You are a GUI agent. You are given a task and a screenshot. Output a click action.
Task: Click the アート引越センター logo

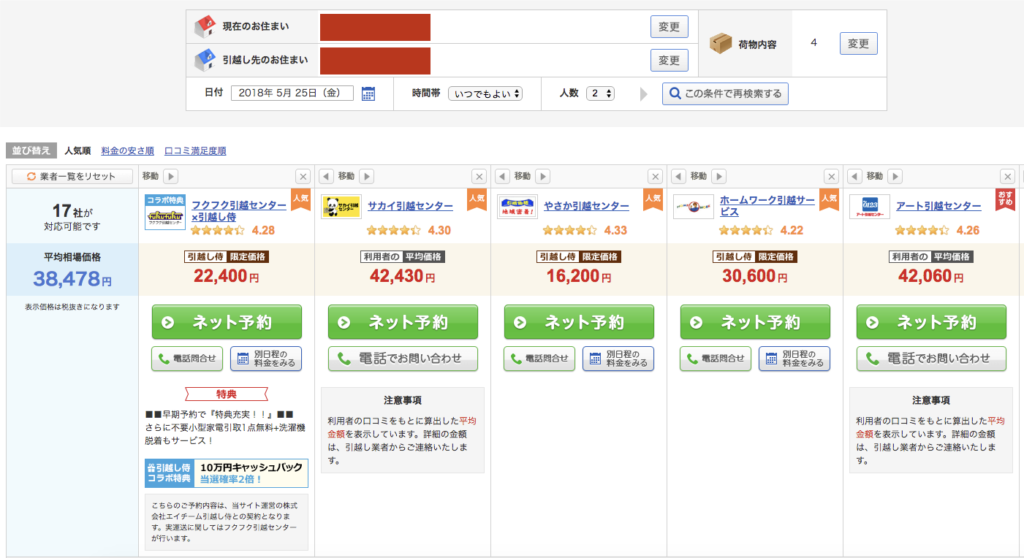pyautogui.click(x=869, y=207)
